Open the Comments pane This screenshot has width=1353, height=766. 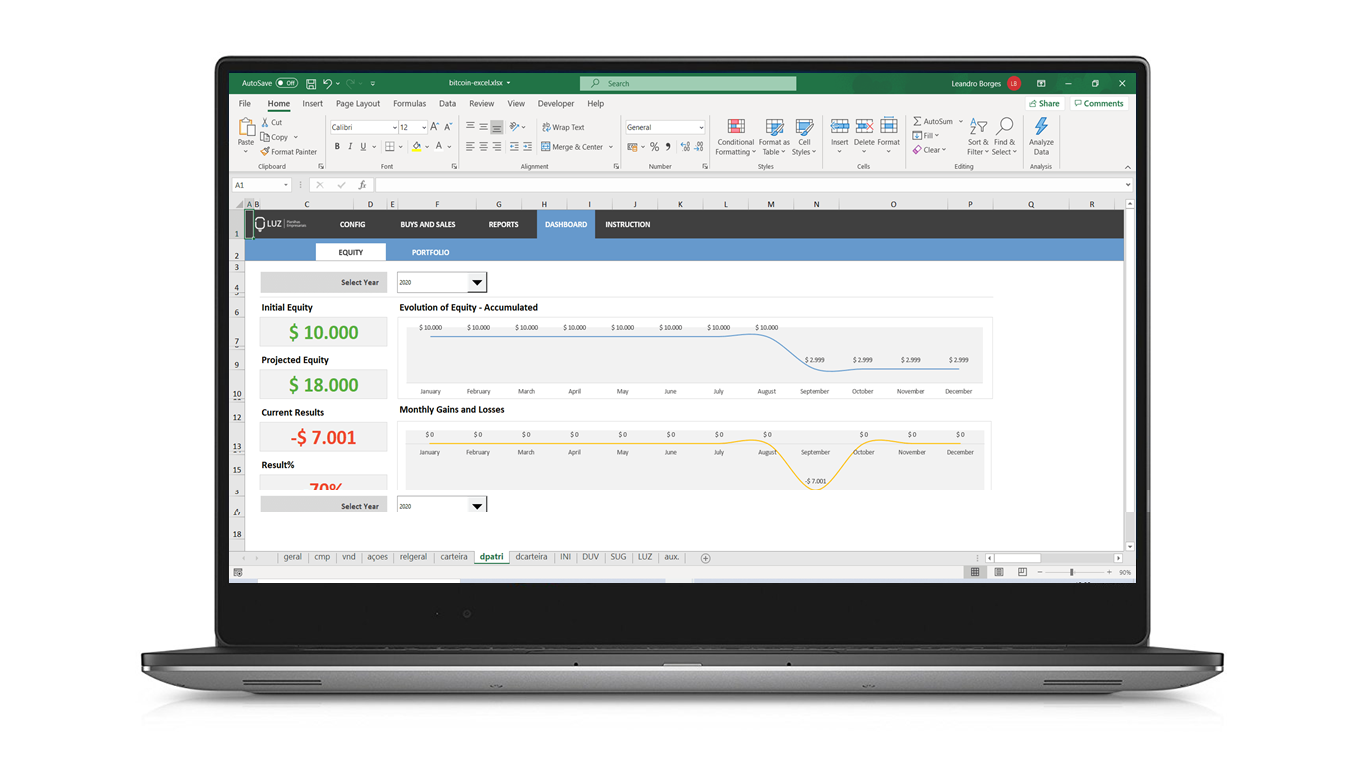(1098, 103)
